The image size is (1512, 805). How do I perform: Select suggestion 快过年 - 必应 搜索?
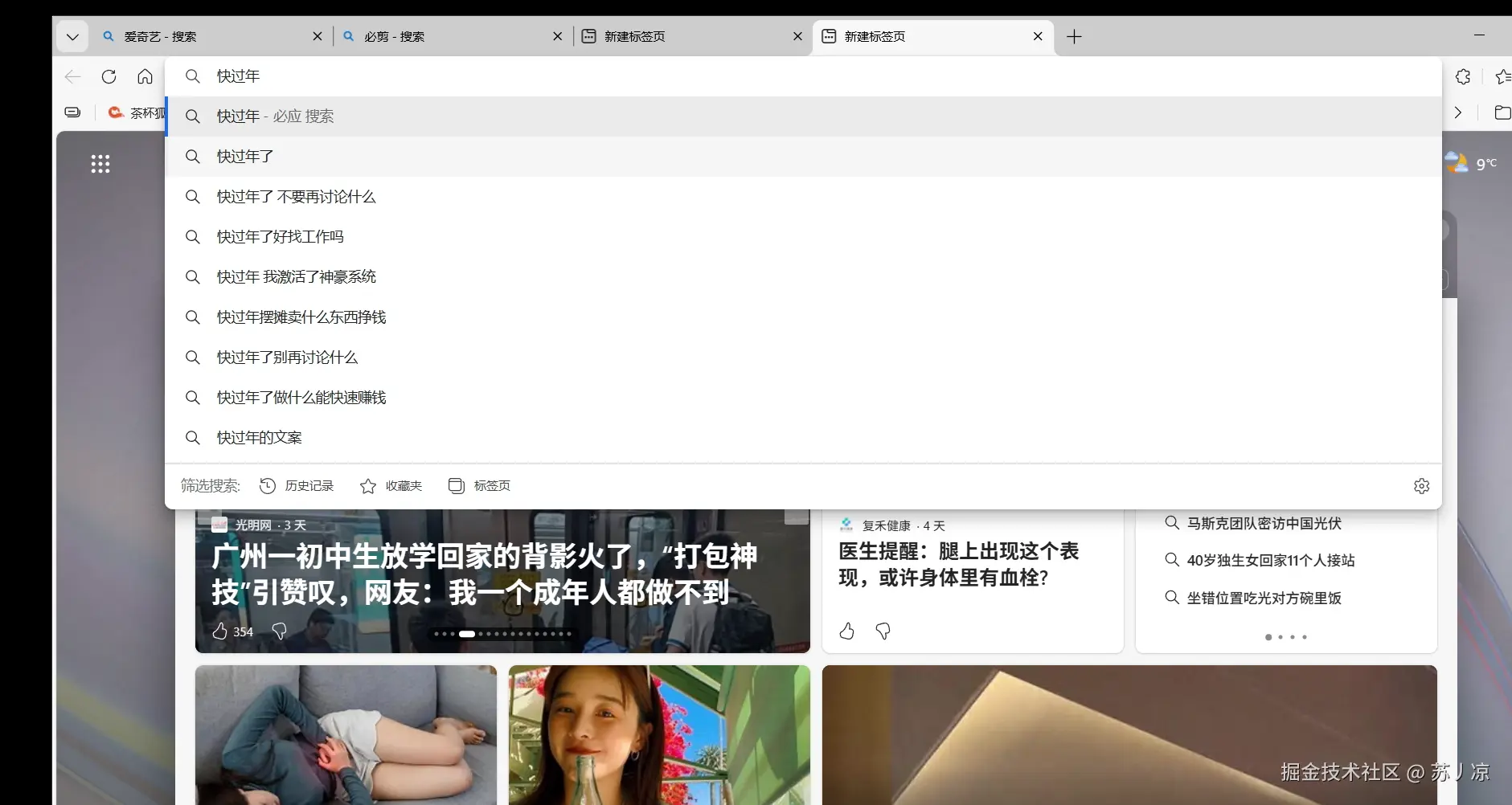click(x=803, y=116)
